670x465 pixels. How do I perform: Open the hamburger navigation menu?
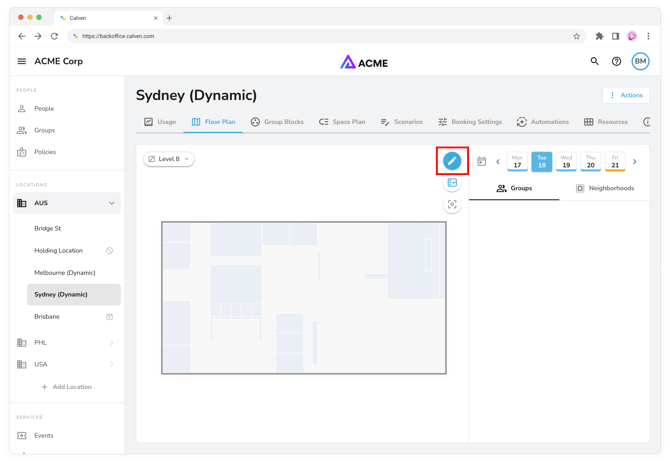coord(22,62)
